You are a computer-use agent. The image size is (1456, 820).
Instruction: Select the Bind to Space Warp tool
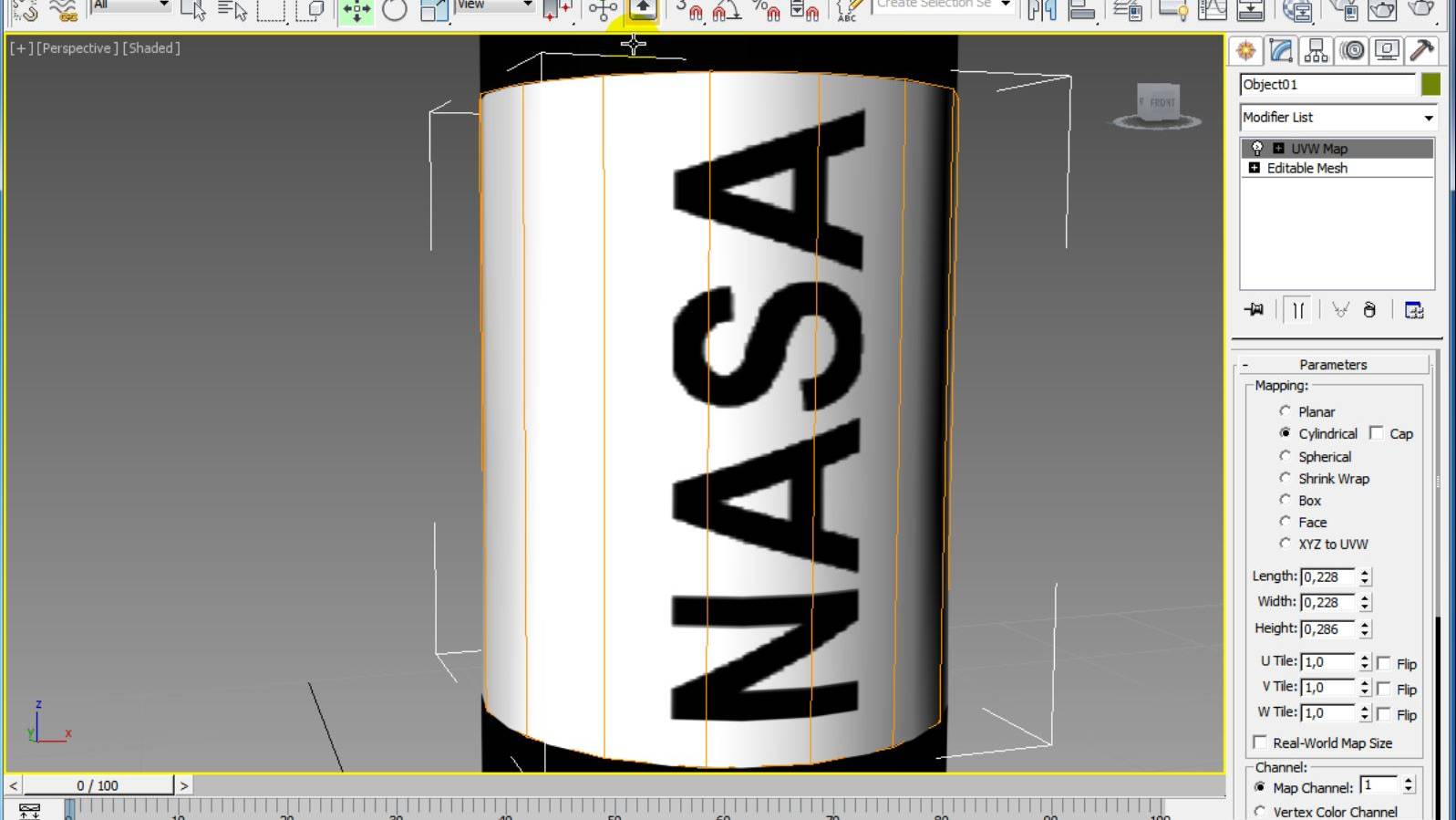[64, 10]
